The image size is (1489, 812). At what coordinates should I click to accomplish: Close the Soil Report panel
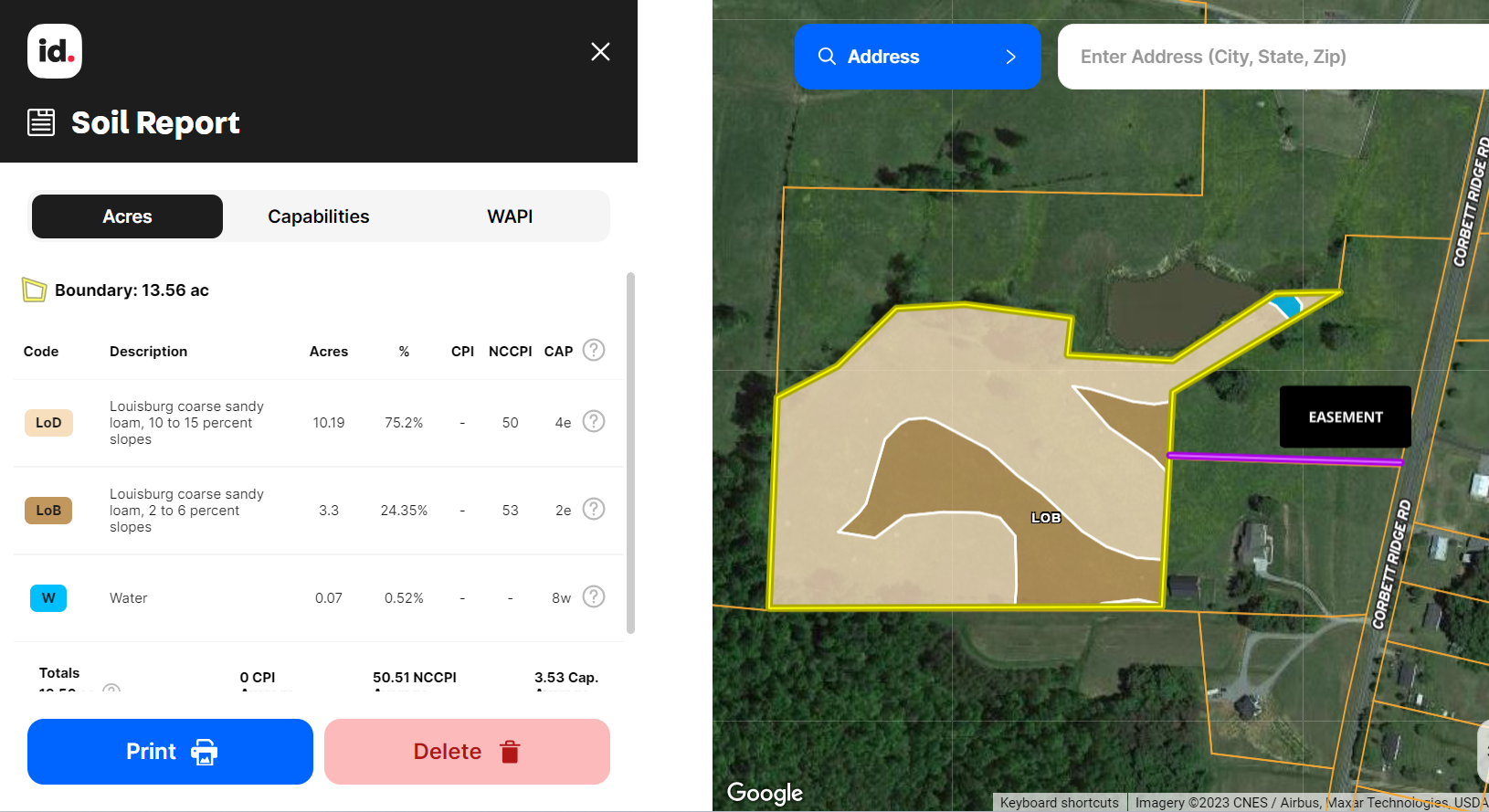(600, 52)
